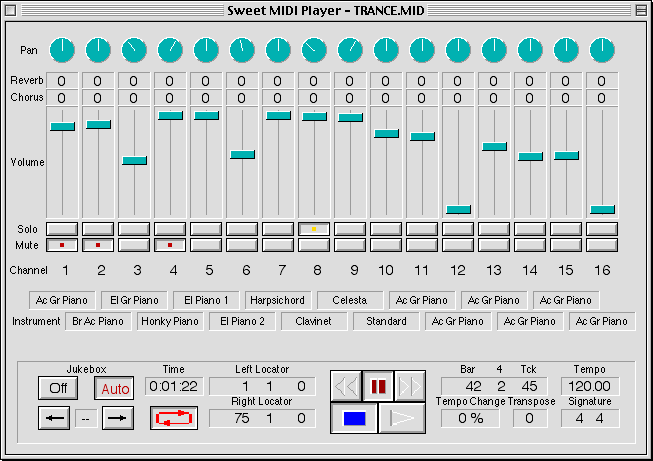Screen dimensions: 653x461
Task: Click the Transpose value field
Action: point(529,418)
